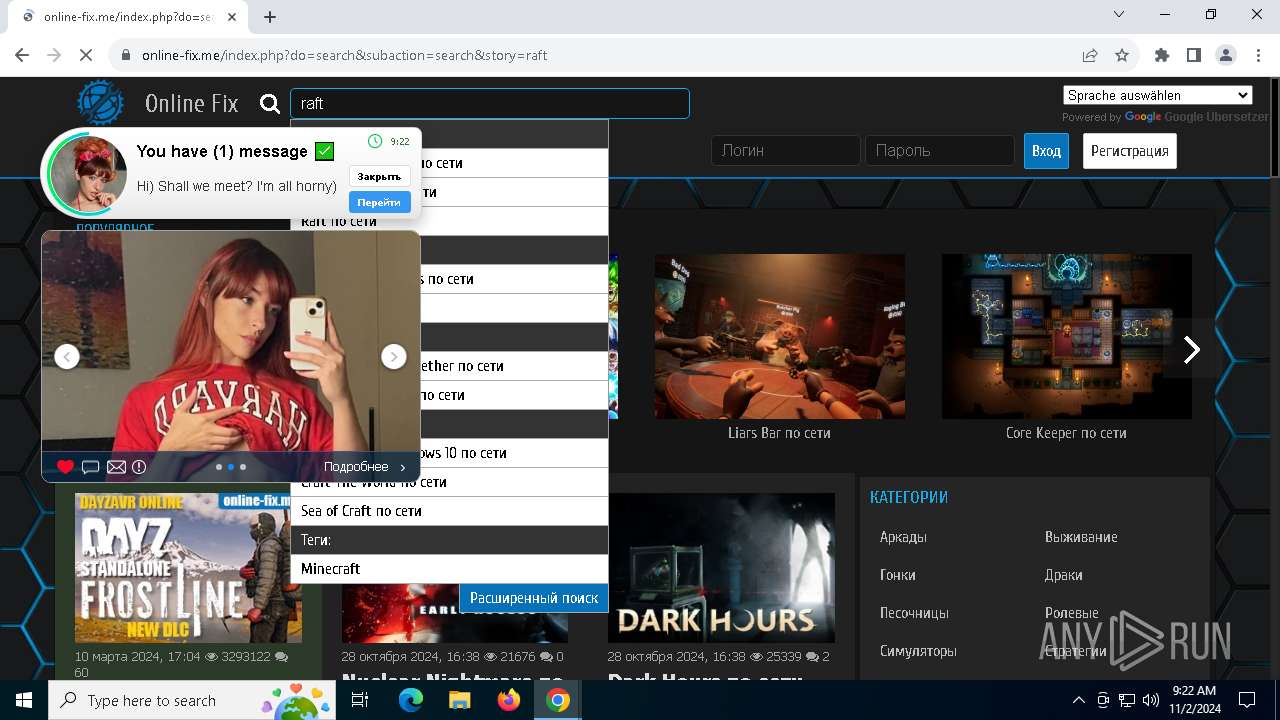Launch Microsoft Edge from the taskbar
The image size is (1280, 720).
click(410, 700)
